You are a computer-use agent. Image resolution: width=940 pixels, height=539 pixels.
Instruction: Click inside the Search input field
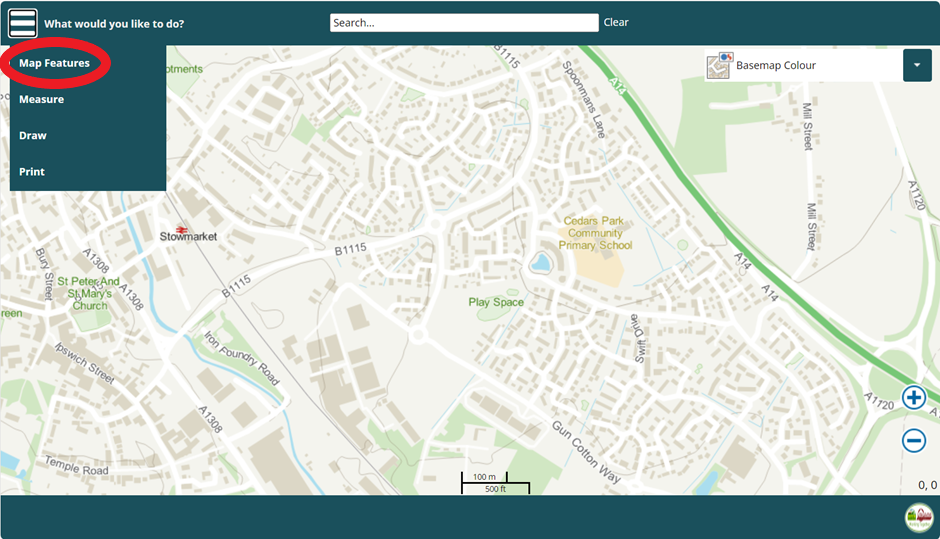click(x=464, y=23)
